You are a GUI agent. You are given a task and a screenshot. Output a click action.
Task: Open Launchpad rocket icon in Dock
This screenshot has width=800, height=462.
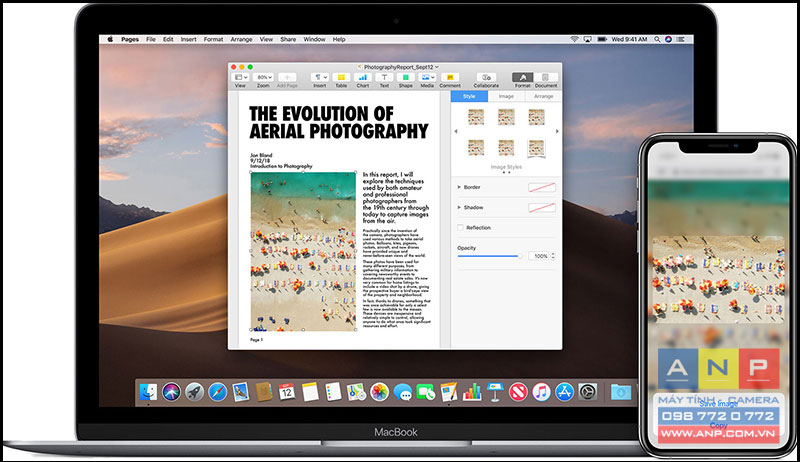click(194, 392)
